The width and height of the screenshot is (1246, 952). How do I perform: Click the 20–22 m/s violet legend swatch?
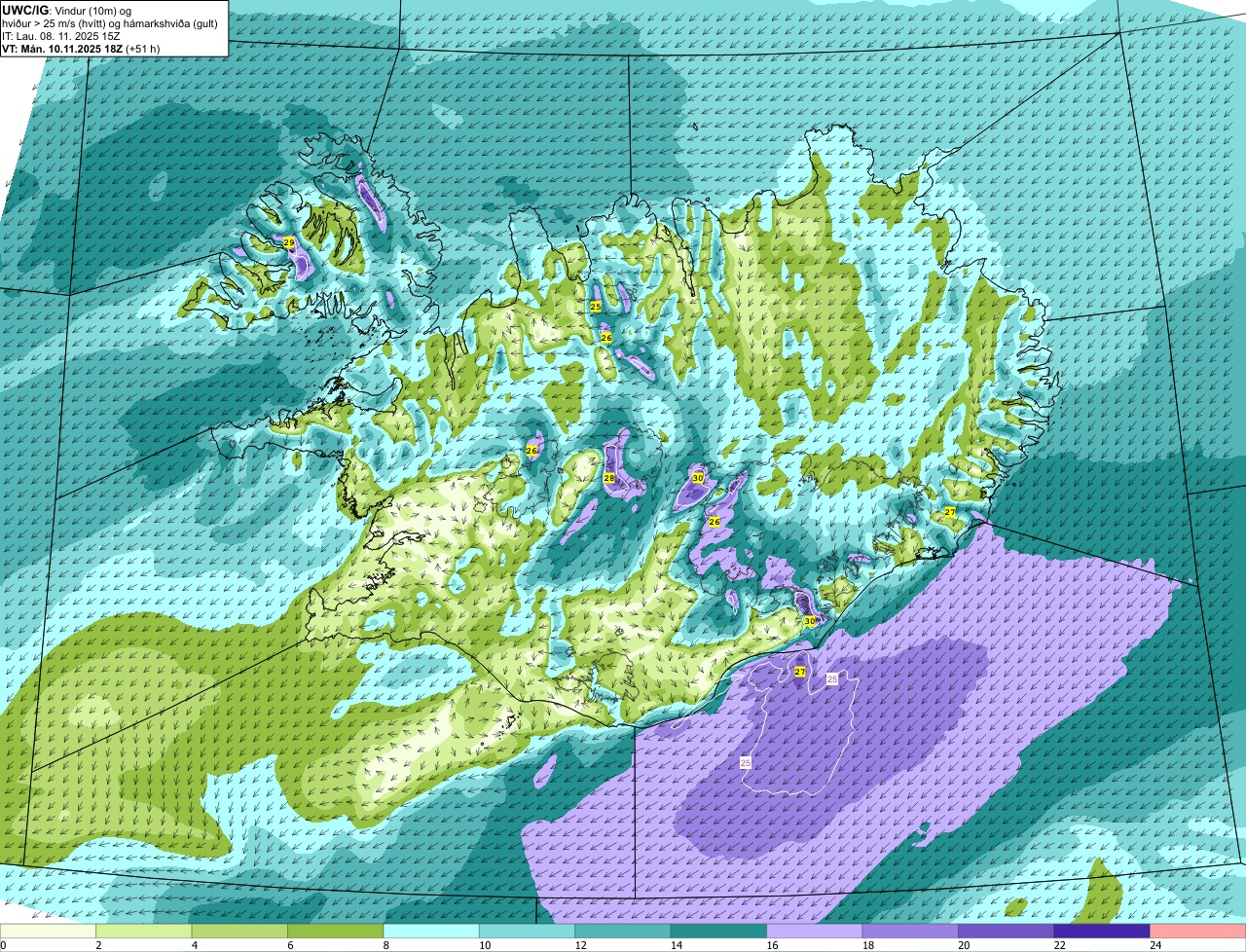point(1008,932)
